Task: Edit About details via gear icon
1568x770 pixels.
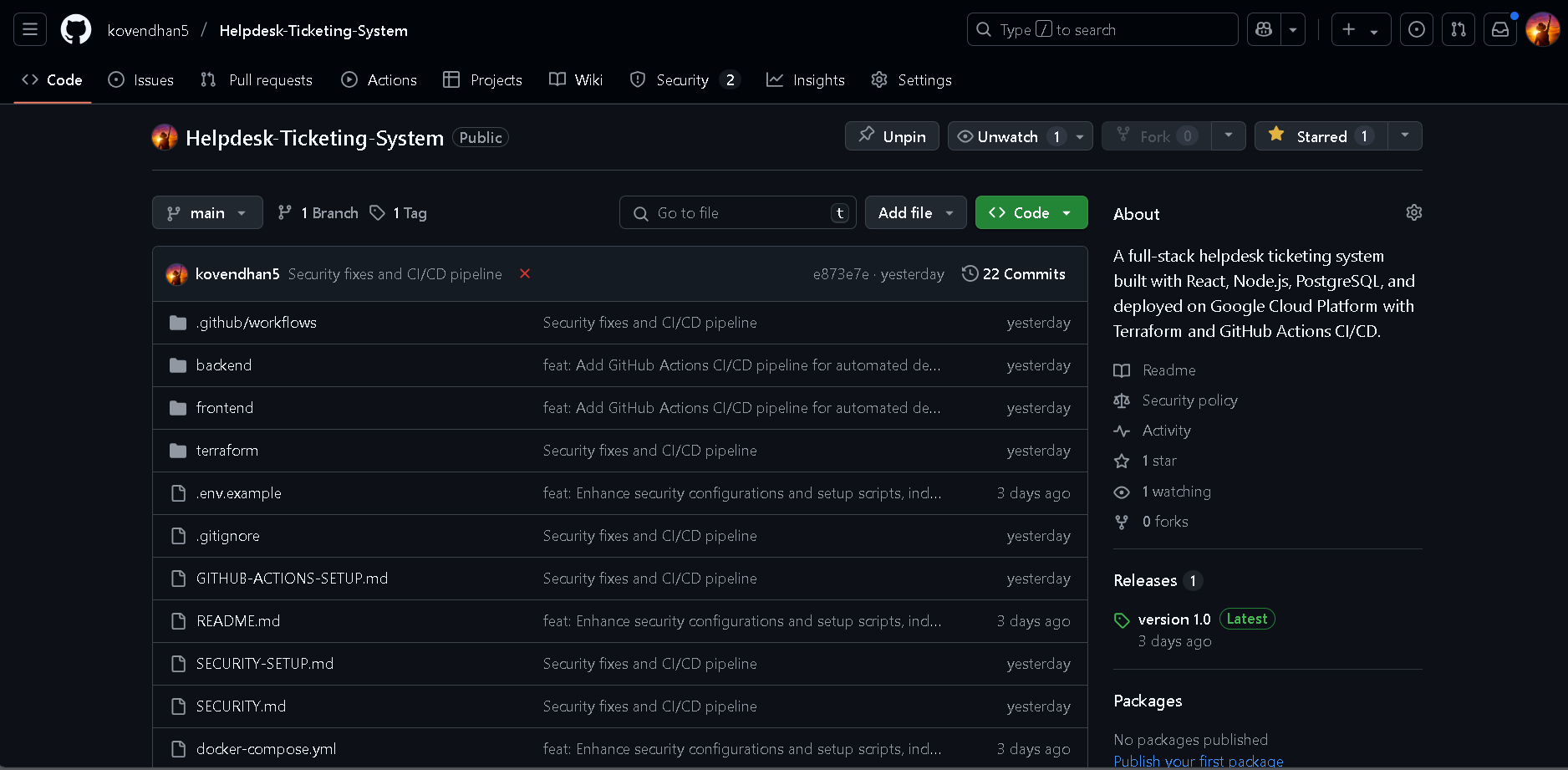Action: click(x=1413, y=213)
